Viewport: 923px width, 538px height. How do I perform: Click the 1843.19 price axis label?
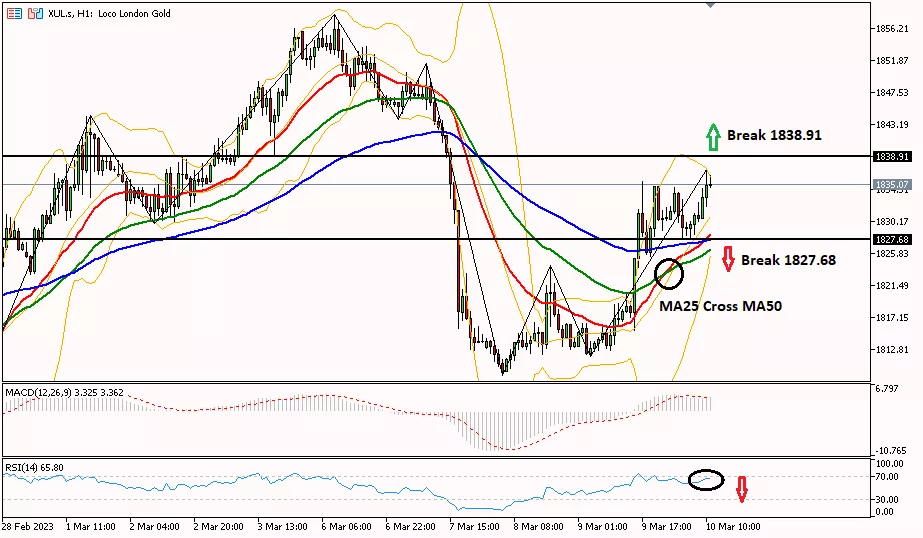click(892, 125)
